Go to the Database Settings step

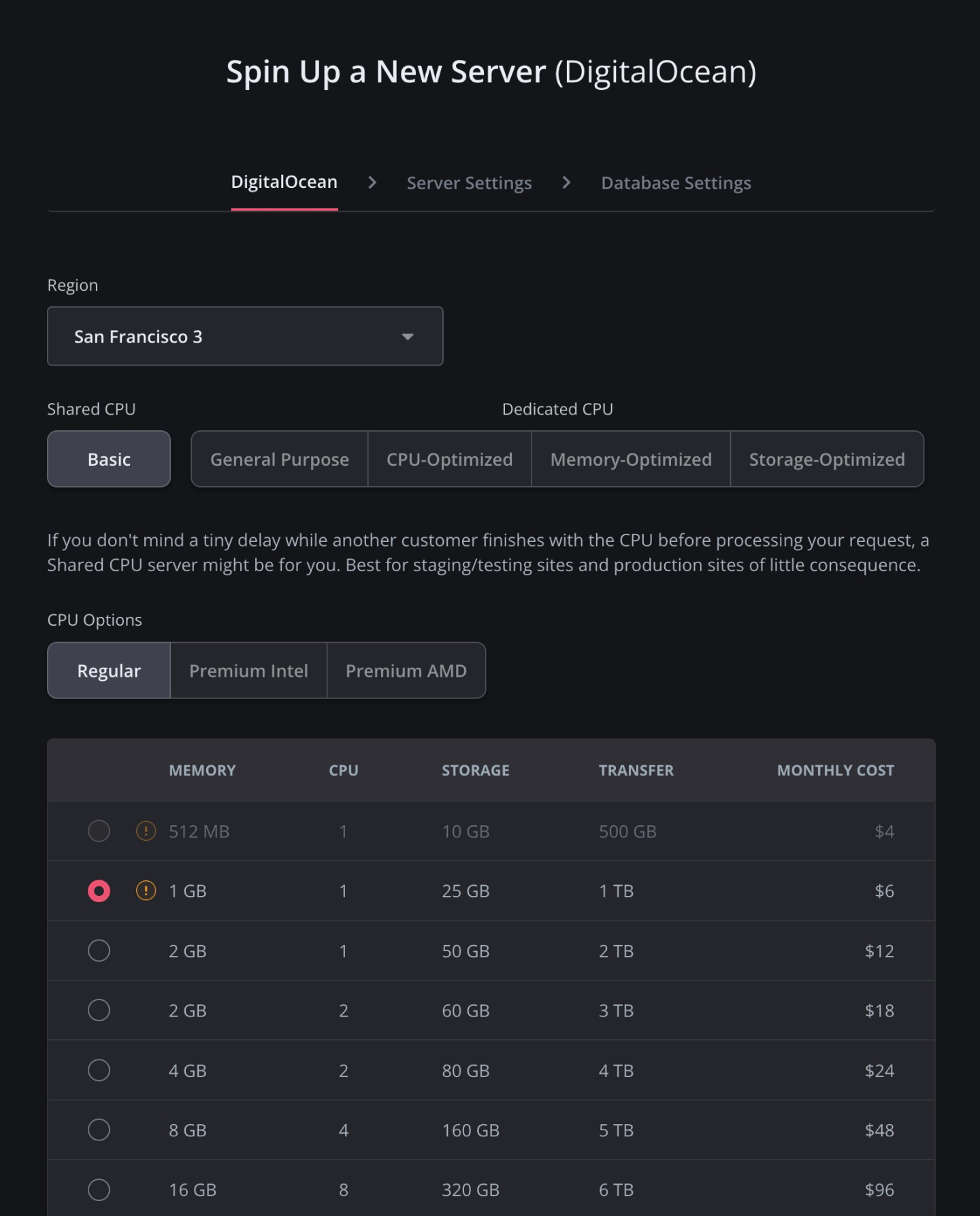676,183
